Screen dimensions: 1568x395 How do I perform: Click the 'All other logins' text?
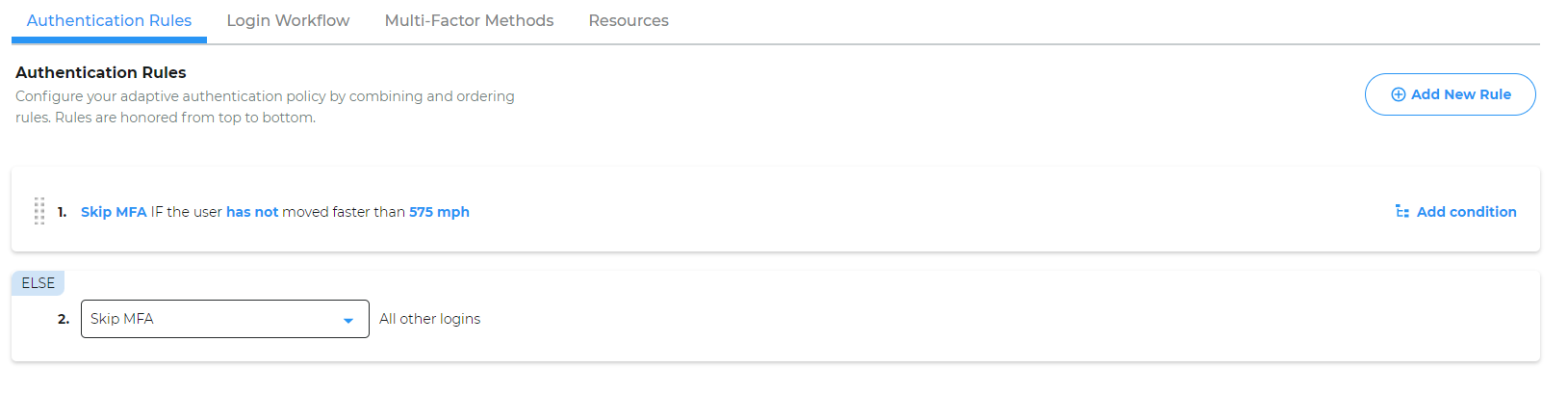(429, 319)
